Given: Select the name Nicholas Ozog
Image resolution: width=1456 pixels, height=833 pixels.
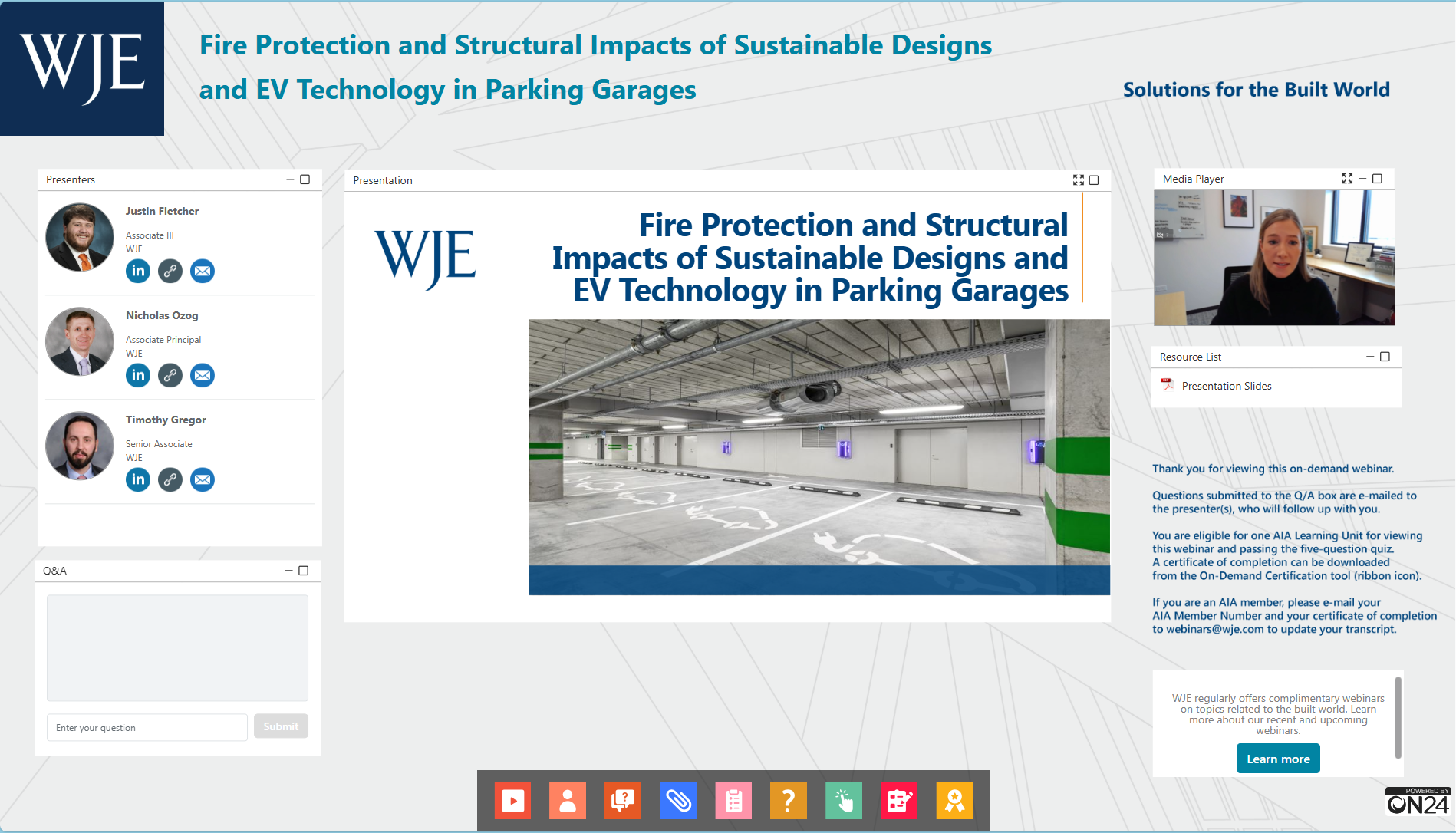Looking at the screenshot, I should click(x=162, y=315).
